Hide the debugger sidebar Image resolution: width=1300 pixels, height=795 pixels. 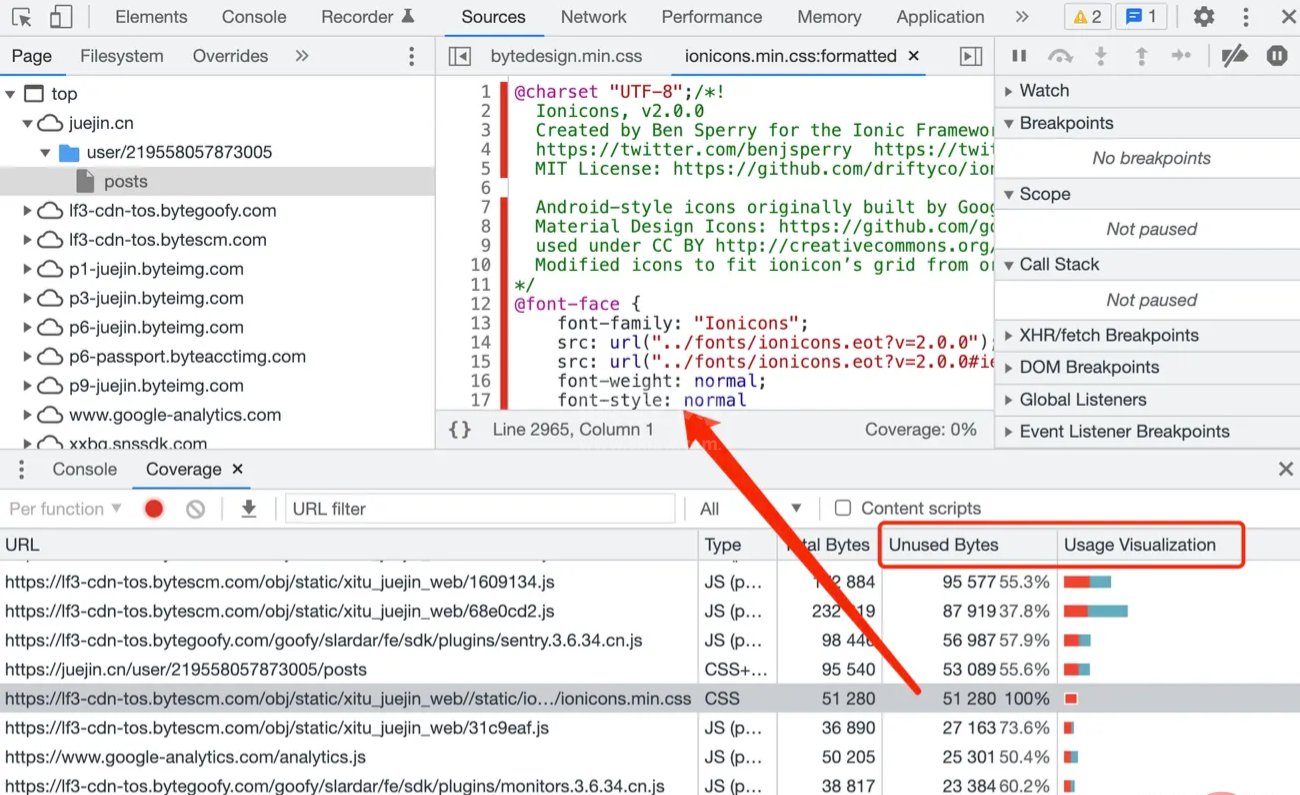tap(970, 56)
